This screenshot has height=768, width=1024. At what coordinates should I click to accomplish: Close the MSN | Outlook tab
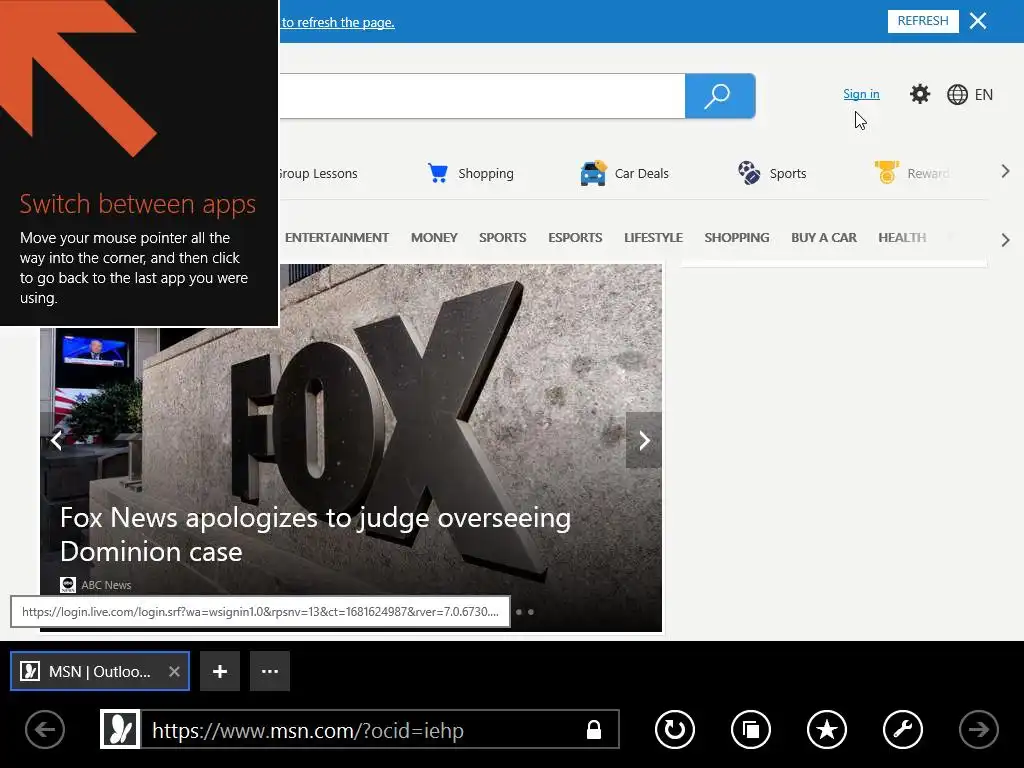[x=174, y=671]
